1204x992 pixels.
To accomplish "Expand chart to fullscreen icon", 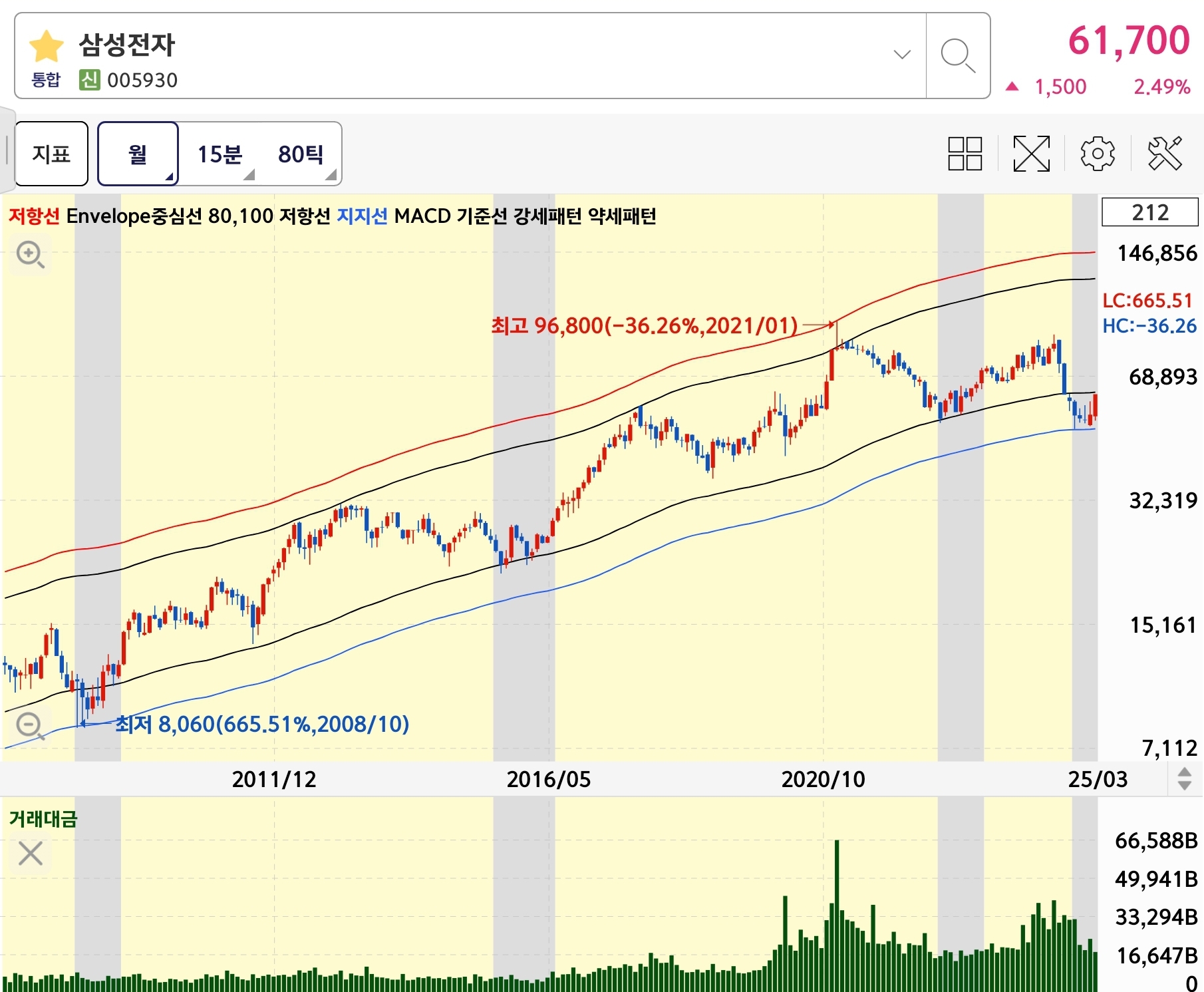I will [x=1031, y=154].
